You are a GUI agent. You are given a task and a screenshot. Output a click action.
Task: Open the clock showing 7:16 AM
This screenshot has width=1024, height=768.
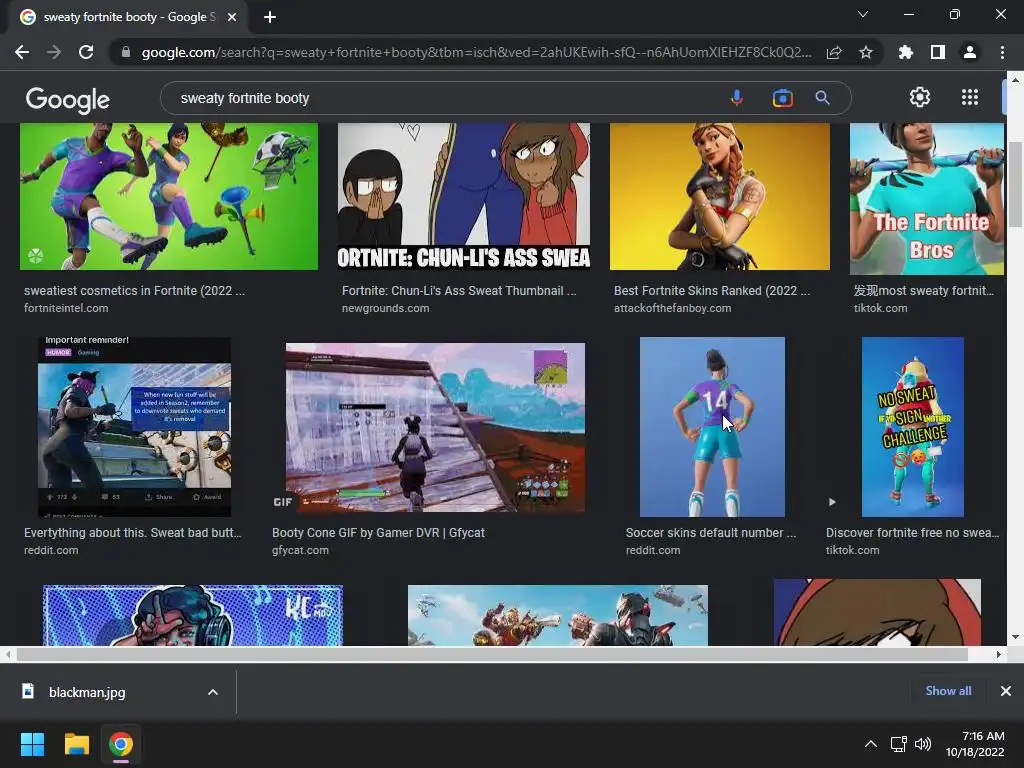tap(975, 744)
